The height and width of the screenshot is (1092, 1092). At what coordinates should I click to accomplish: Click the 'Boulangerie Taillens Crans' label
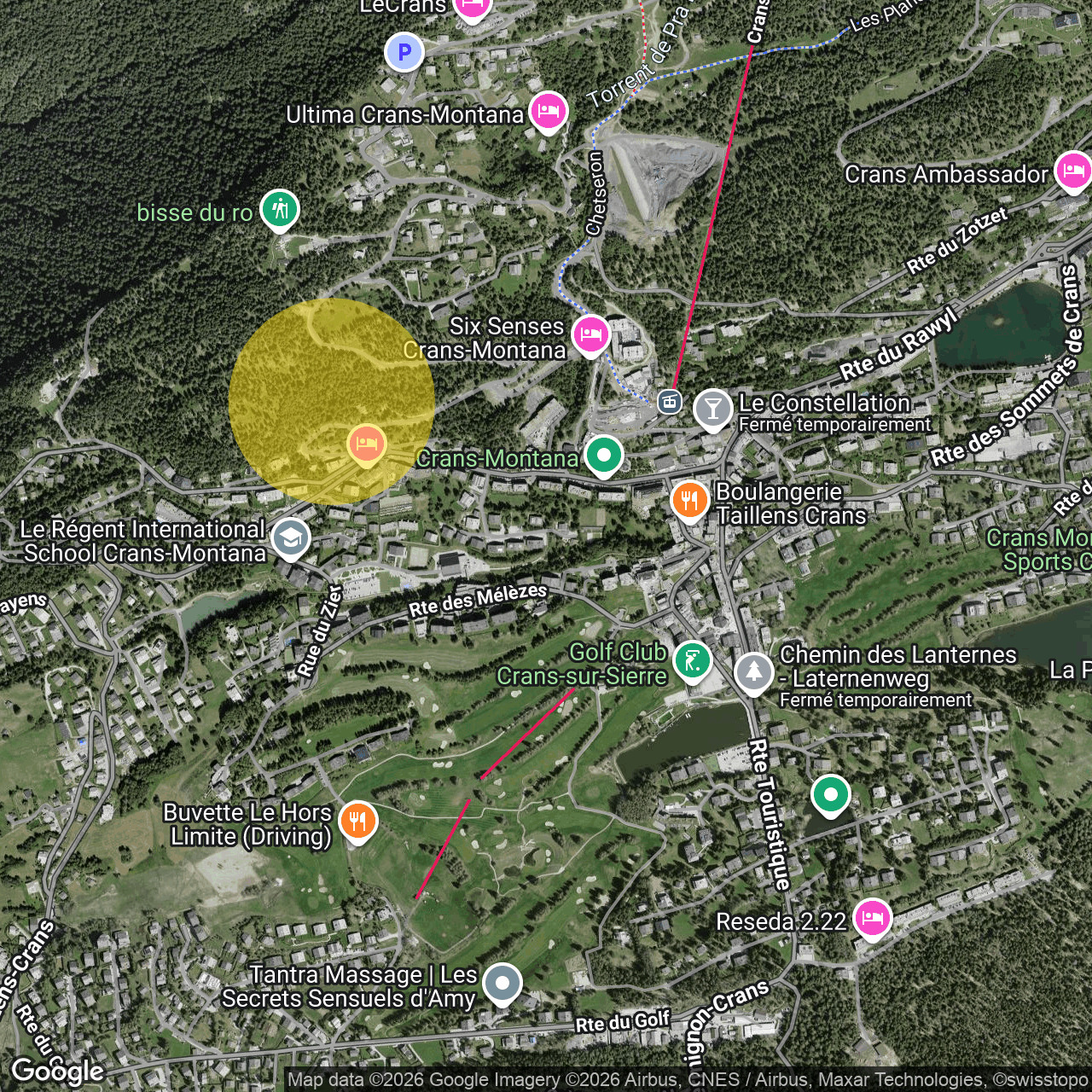click(791, 503)
